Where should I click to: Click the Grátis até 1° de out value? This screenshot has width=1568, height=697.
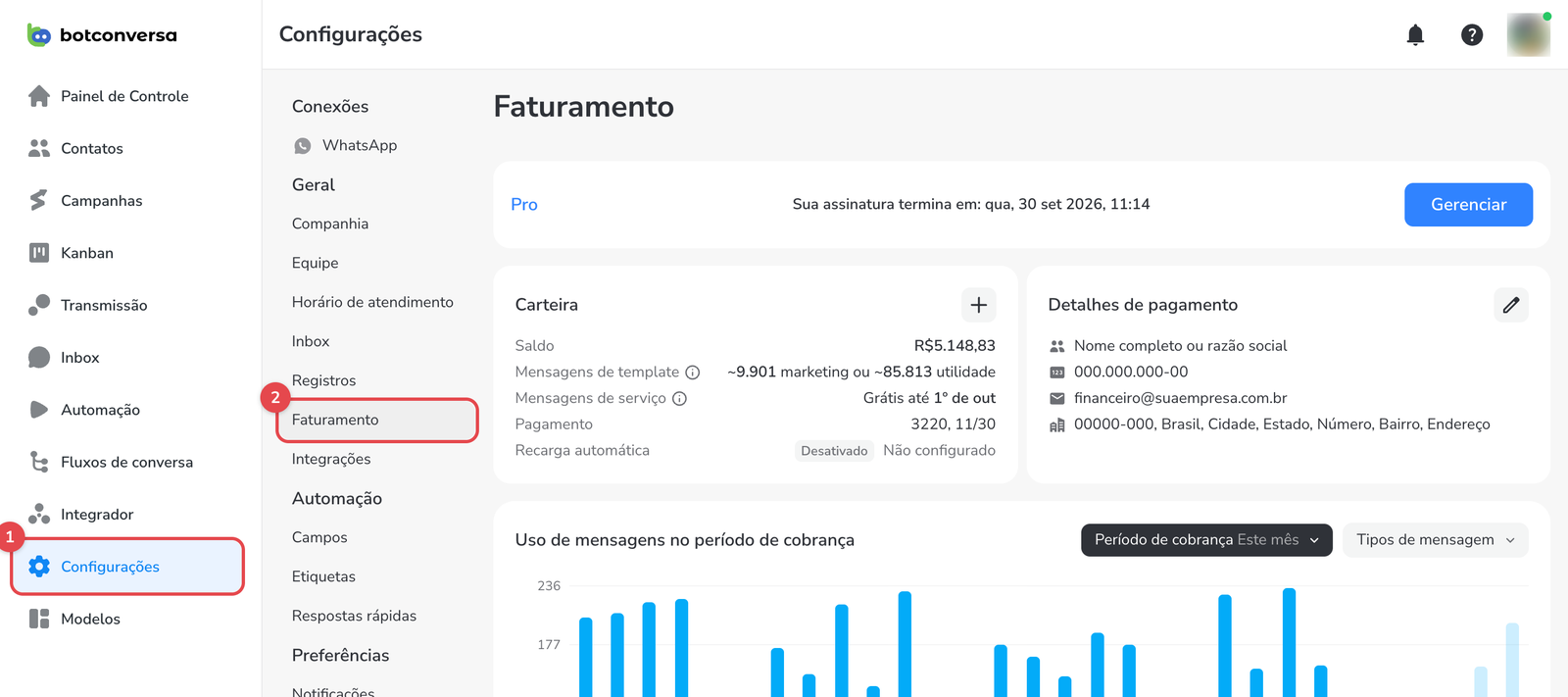(x=929, y=398)
